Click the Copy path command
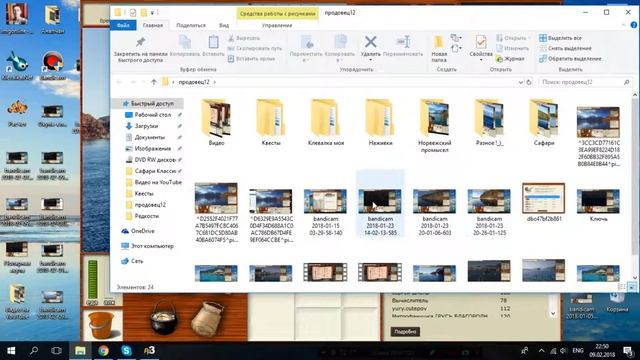Image resolution: width=640 pixels, height=360 pixels. click(255, 48)
